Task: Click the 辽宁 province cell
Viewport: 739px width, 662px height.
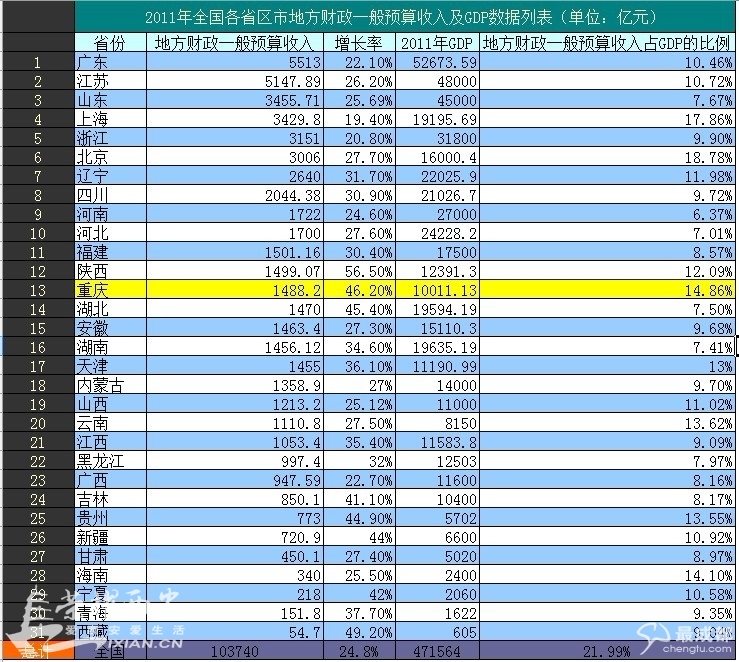Action: [x=111, y=176]
